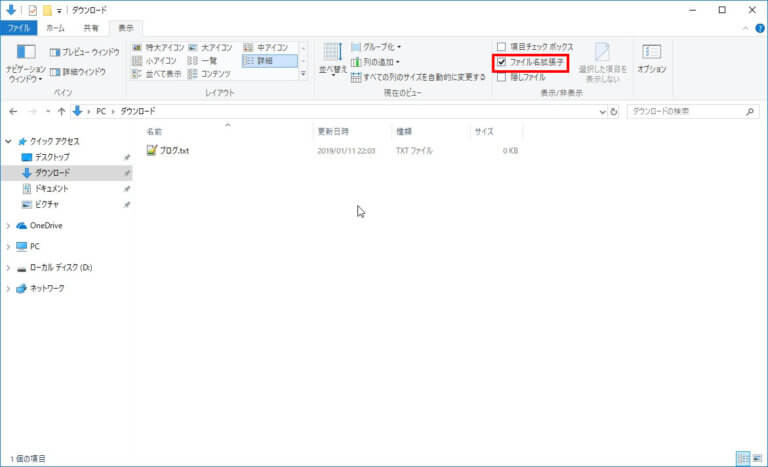The height and width of the screenshot is (467, 768).
Task: Open Quick Access (クイックアクセス) in sidebar
Action: pos(54,142)
